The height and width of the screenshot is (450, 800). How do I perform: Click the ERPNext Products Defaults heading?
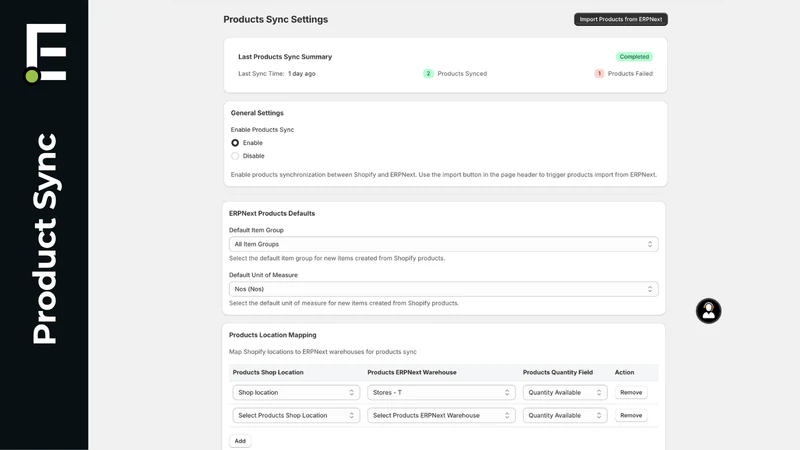click(272, 213)
